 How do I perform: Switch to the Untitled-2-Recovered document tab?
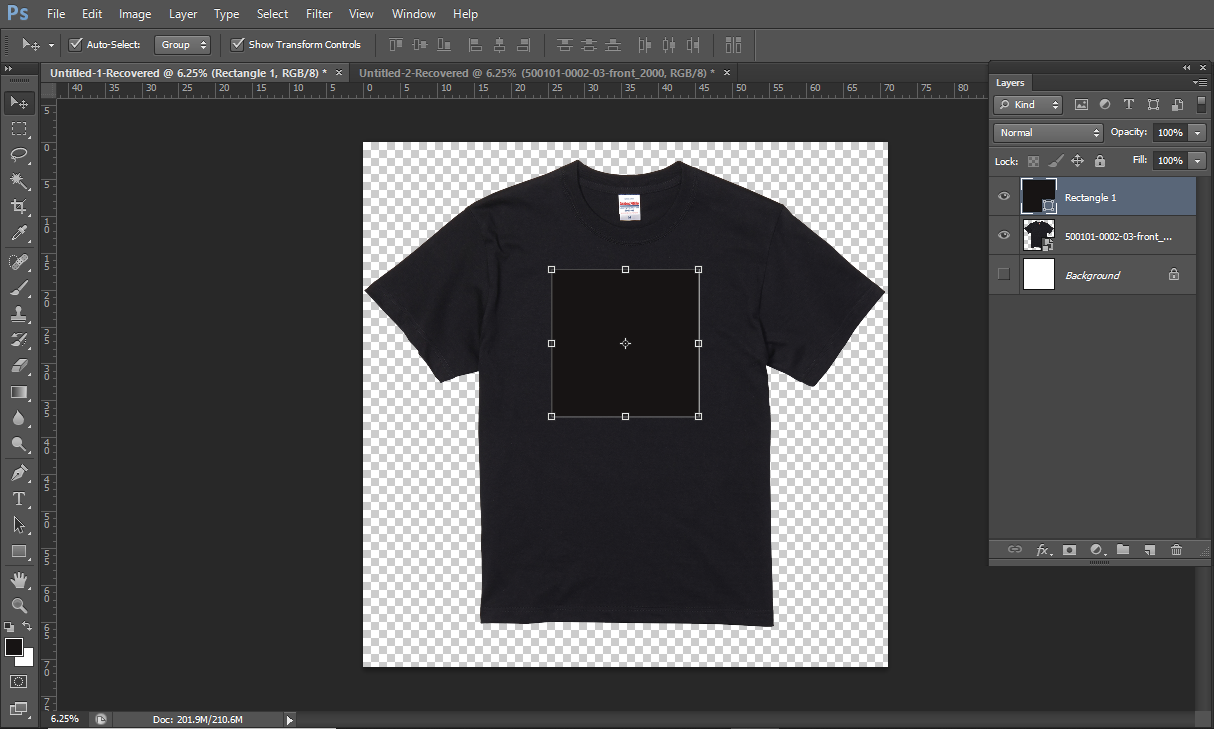tap(536, 73)
